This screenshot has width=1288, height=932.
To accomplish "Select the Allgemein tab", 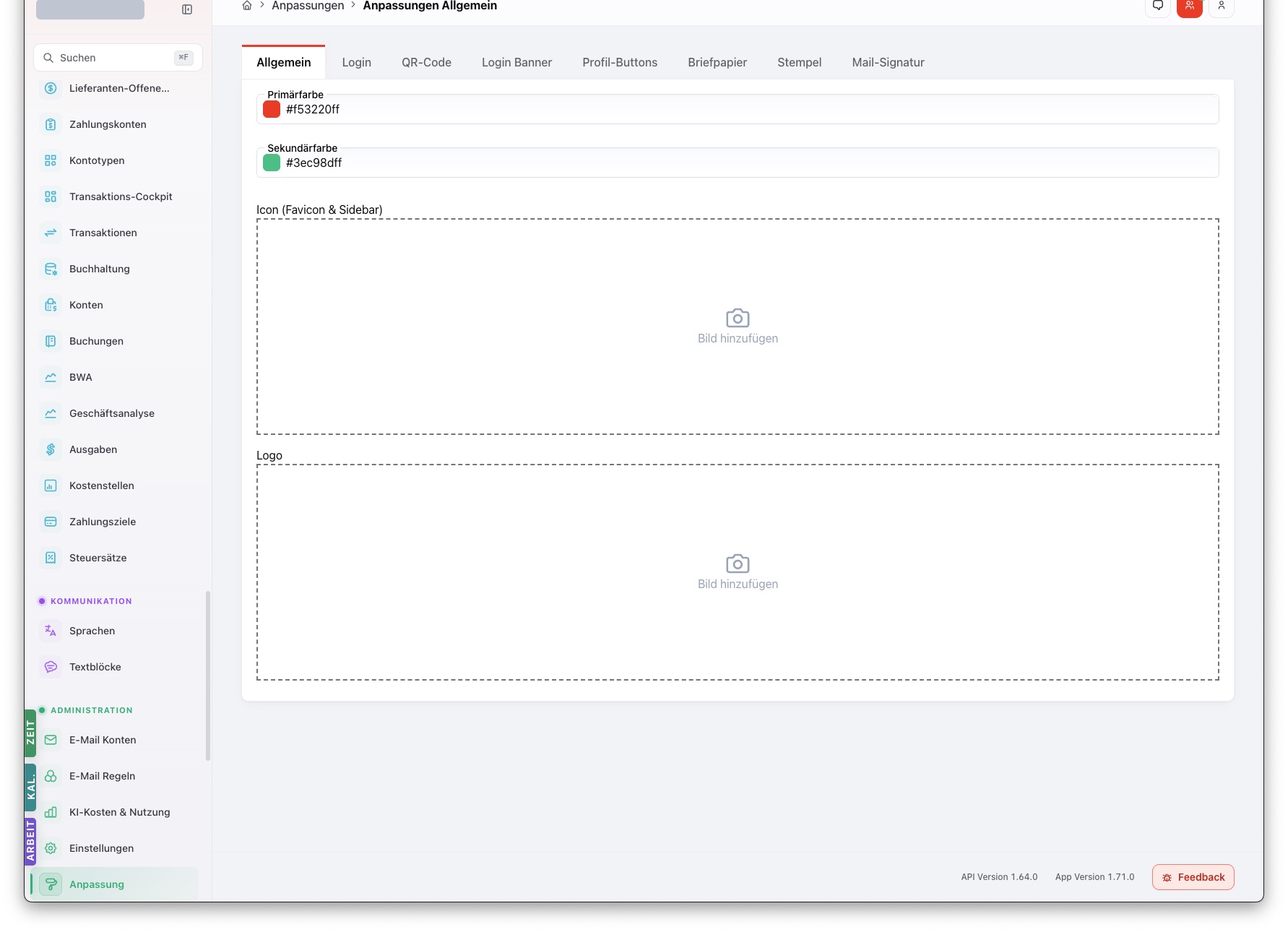I will pyautogui.click(x=283, y=62).
